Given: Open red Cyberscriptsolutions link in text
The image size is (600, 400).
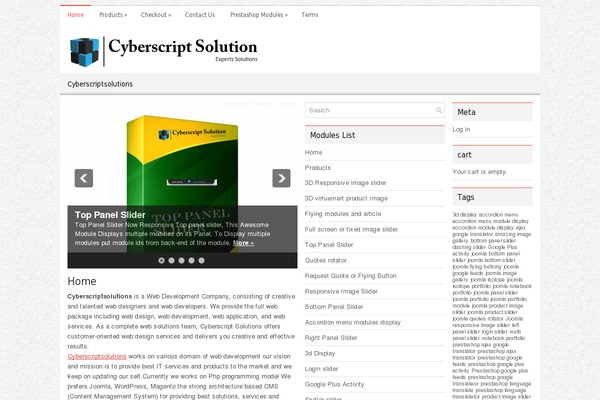Looking at the screenshot, I should pos(97,356).
